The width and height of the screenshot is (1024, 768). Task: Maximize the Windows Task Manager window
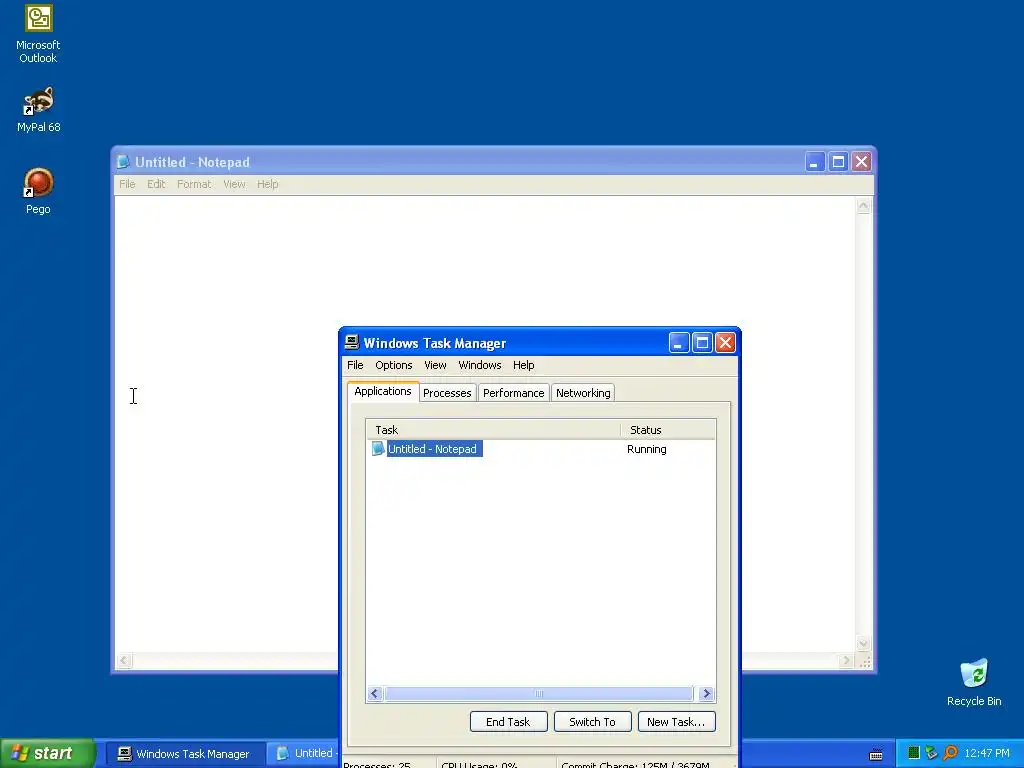702,342
